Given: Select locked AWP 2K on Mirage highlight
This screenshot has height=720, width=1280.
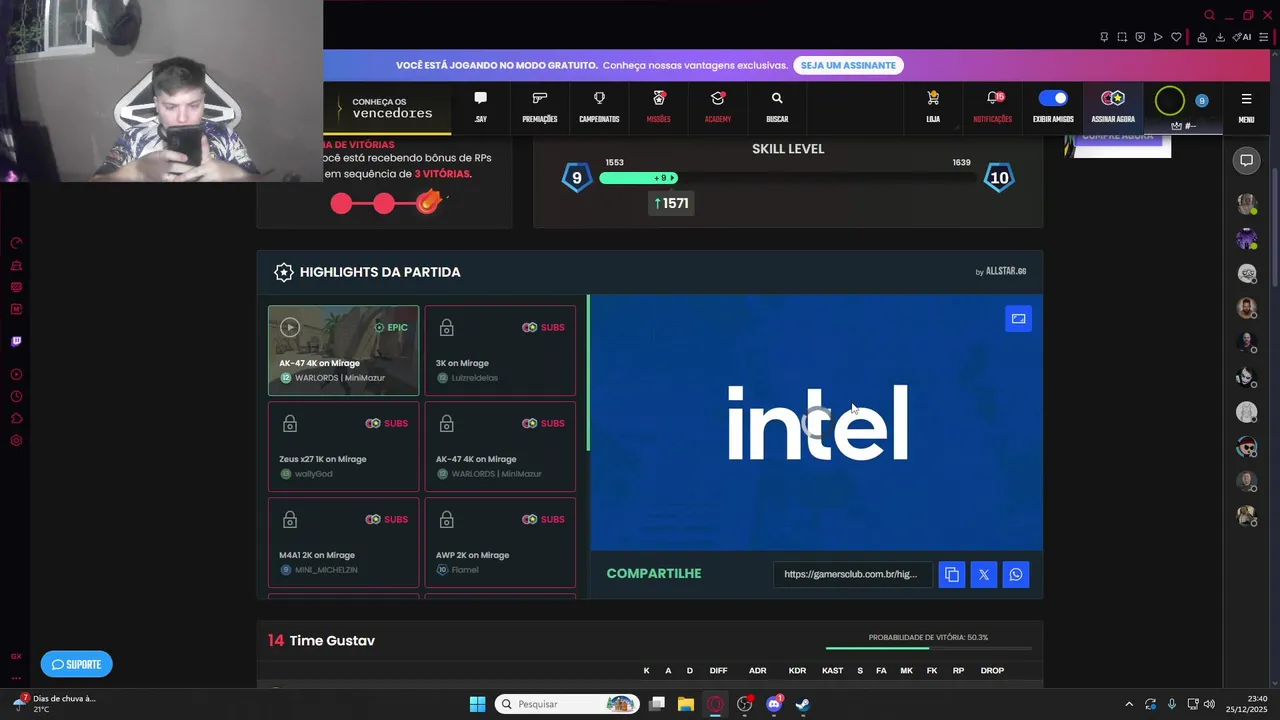Looking at the screenshot, I should pyautogui.click(x=500, y=543).
